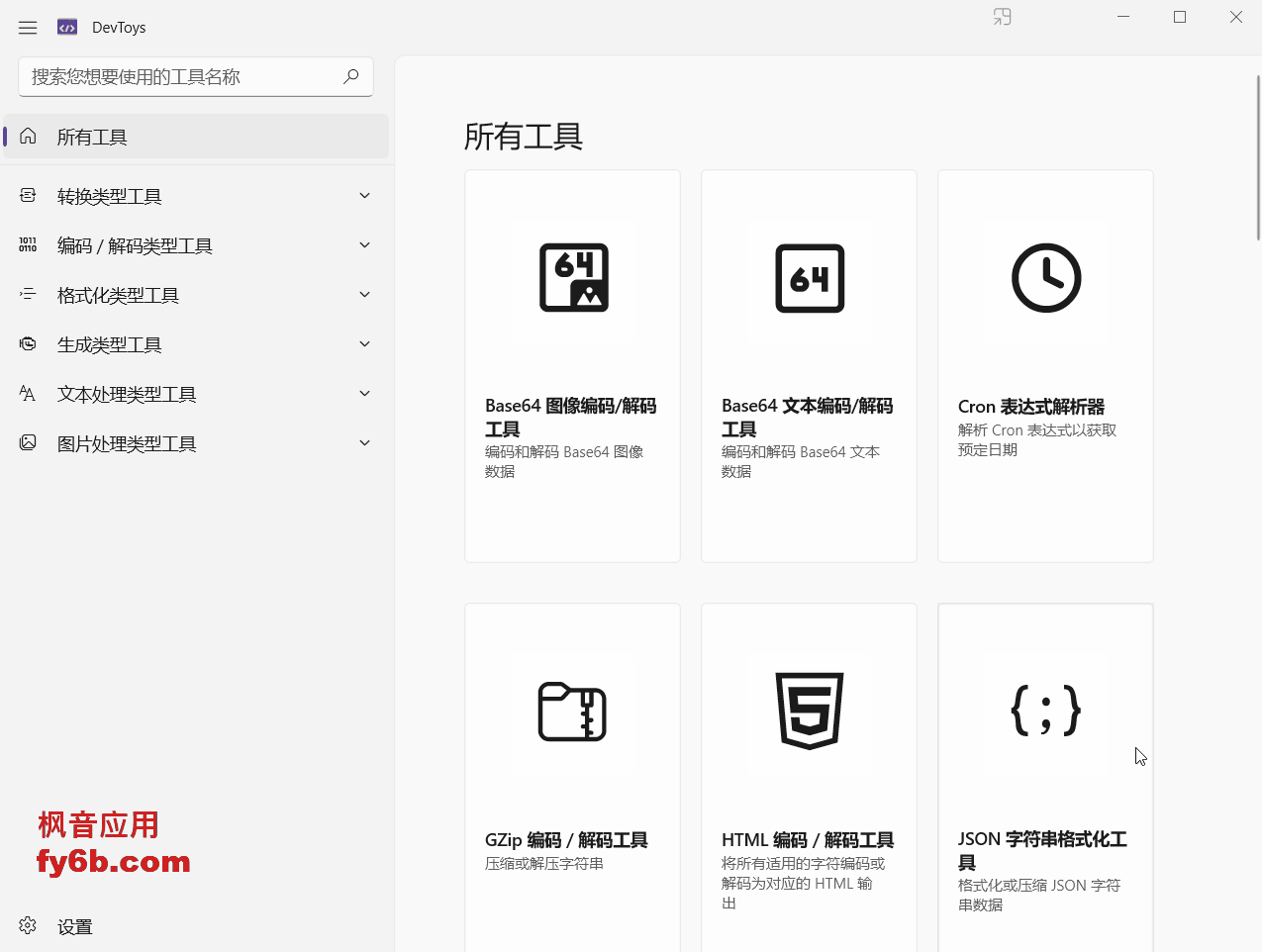Screen dimensions: 1262x952
Task: Click the Cron parser clock icon
Action: coord(1046,278)
